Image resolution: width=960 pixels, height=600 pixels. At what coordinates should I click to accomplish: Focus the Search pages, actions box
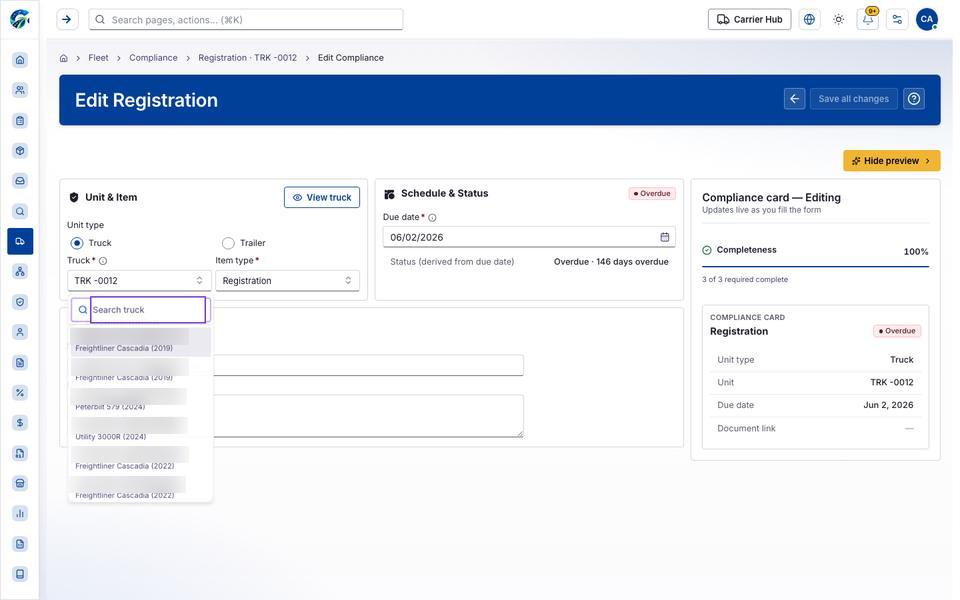coord(246,20)
